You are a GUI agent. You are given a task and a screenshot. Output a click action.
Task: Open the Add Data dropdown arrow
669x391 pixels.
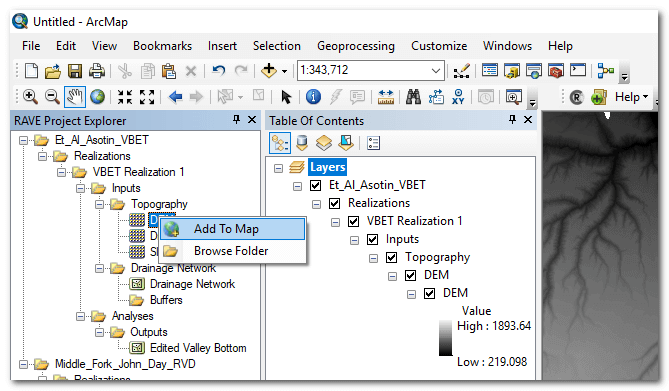point(285,71)
